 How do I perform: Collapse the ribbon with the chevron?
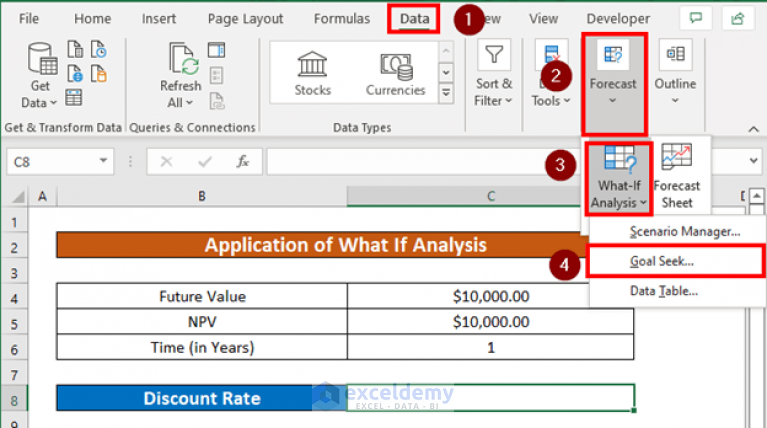click(x=753, y=129)
